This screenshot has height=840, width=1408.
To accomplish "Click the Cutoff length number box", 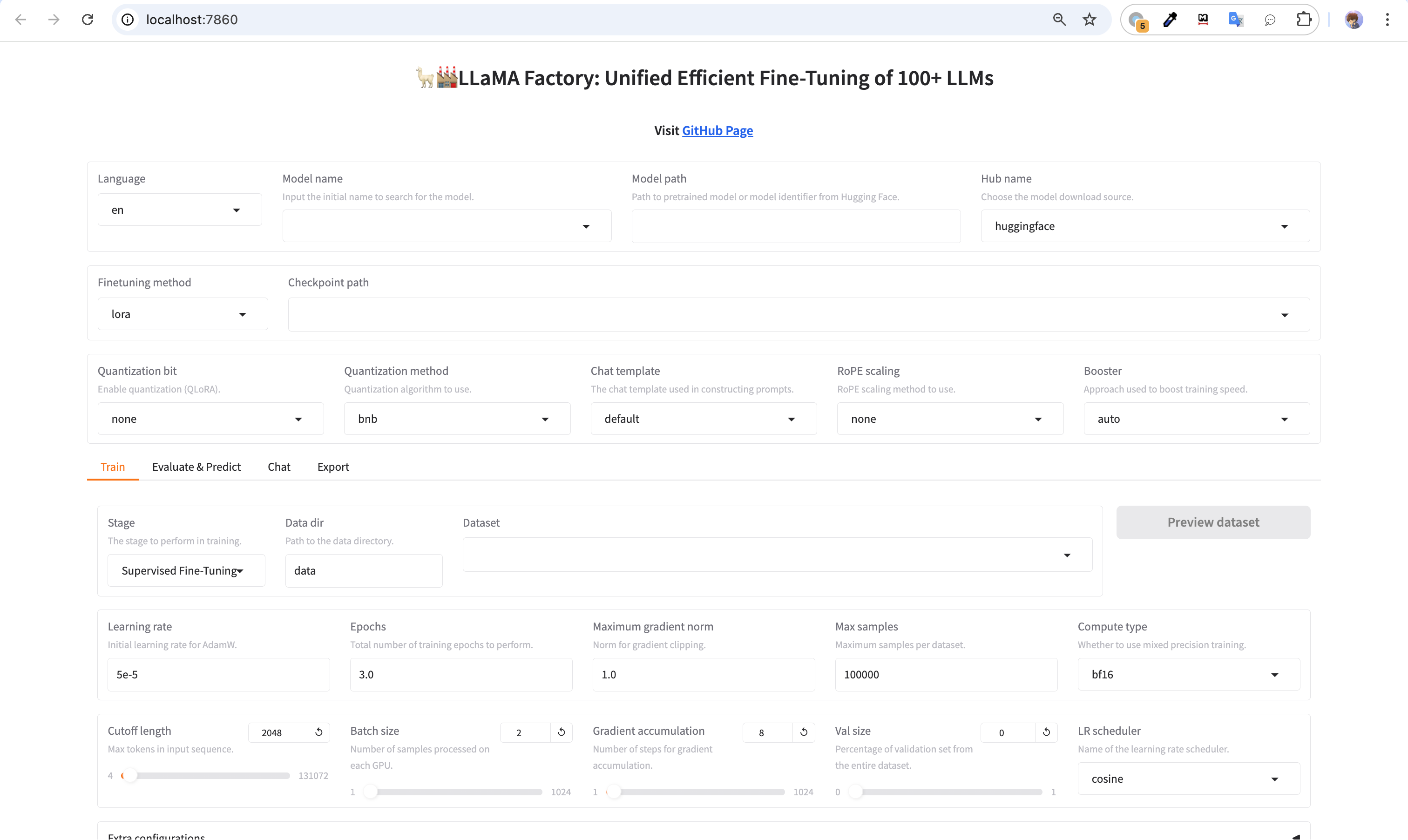I will pyautogui.click(x=278, y=732).
